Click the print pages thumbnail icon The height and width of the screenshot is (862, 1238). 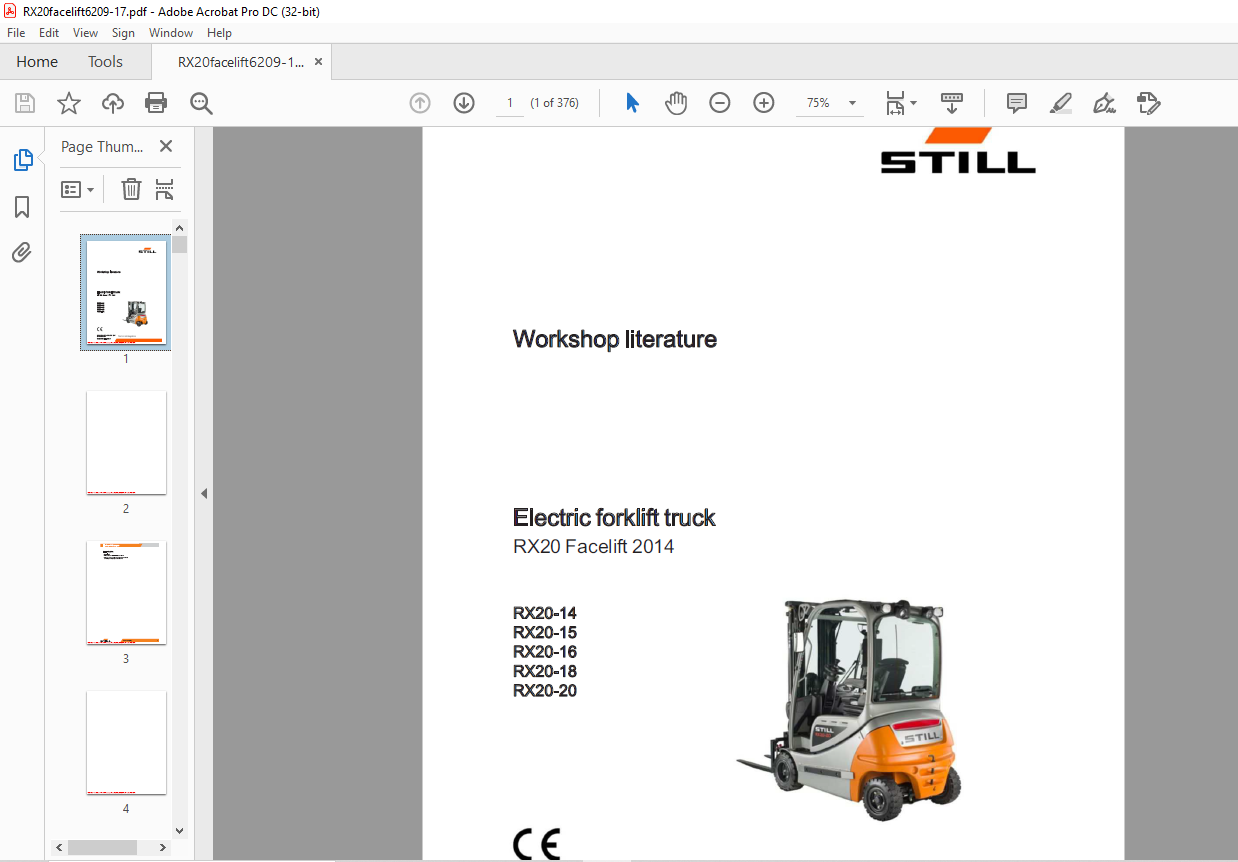165,189
